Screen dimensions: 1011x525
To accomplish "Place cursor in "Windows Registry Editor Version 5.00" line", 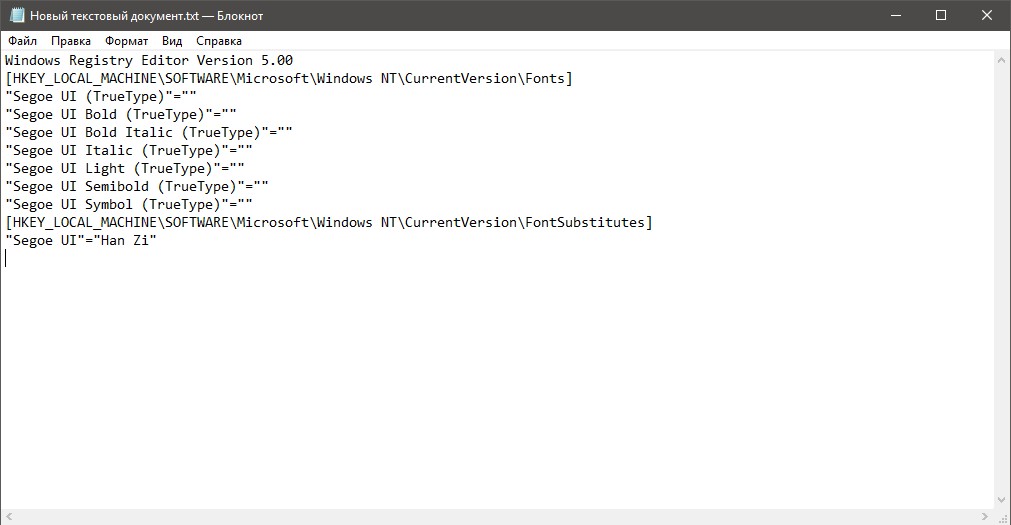I will (x=148, y=60).
